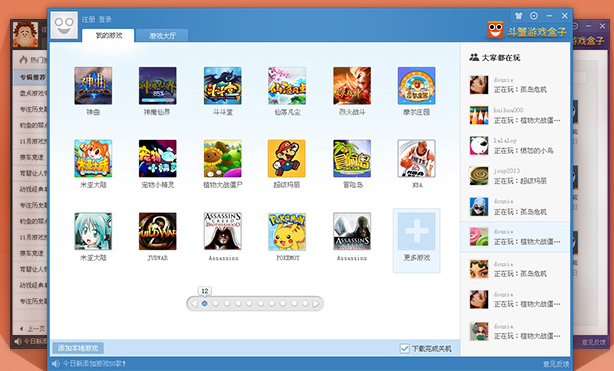
Task: Minimize the right back window
Action: point(588,26)
